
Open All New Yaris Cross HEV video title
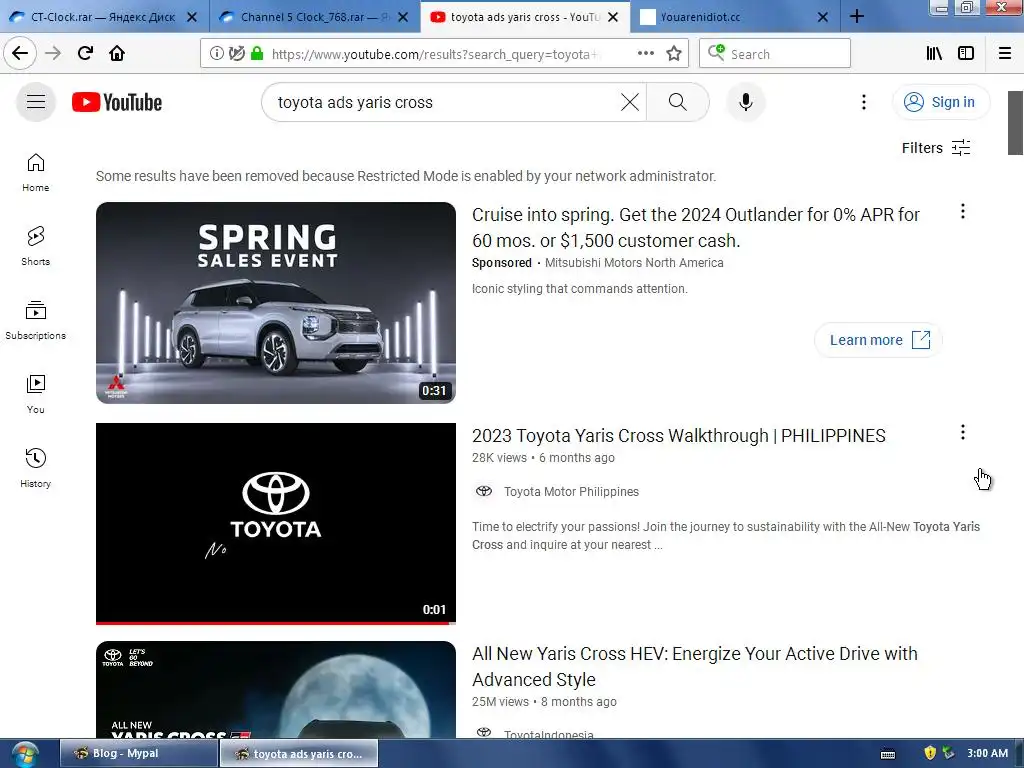(694, 666)
